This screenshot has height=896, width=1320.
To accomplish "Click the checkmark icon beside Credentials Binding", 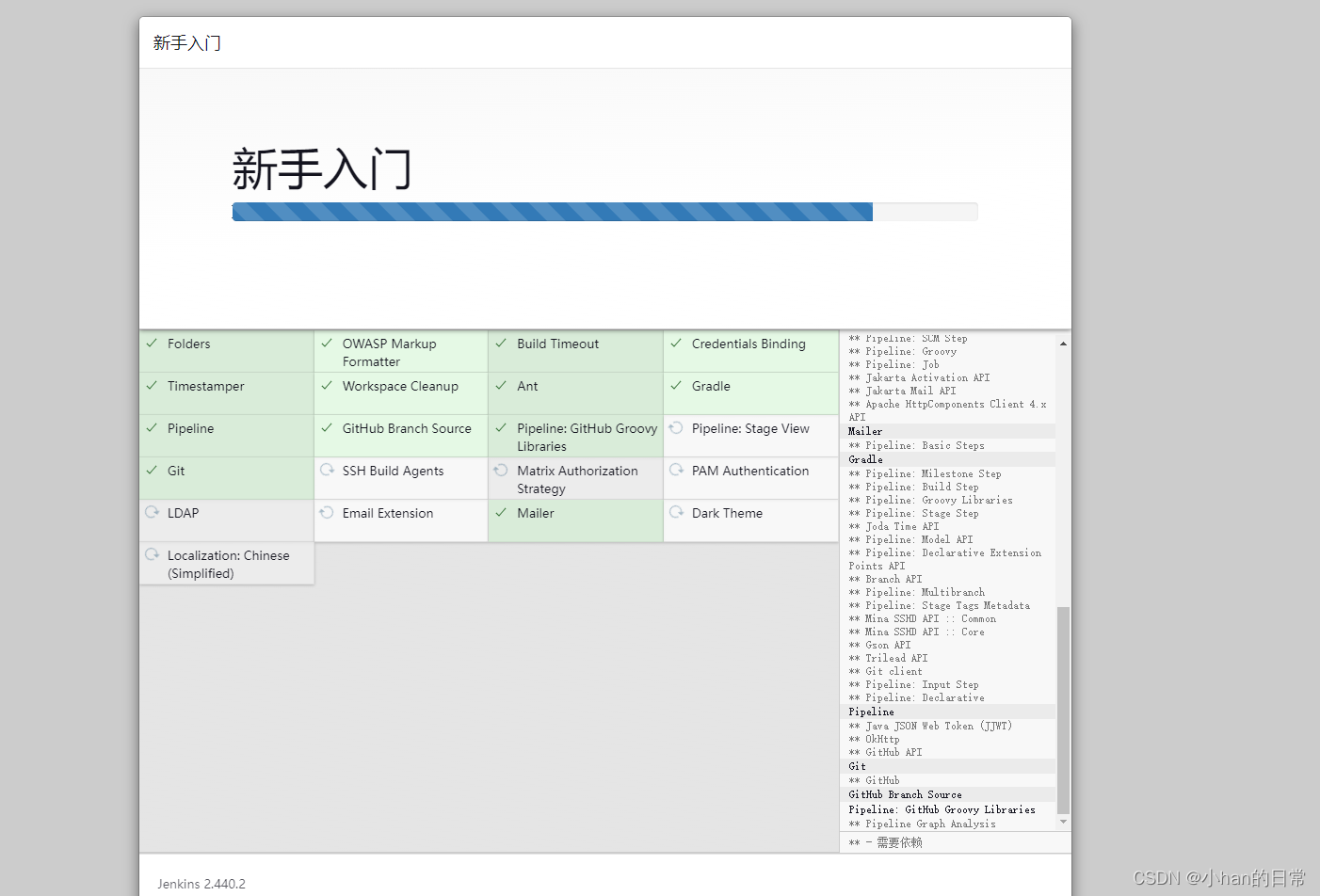I will click(x=676, y=344).
